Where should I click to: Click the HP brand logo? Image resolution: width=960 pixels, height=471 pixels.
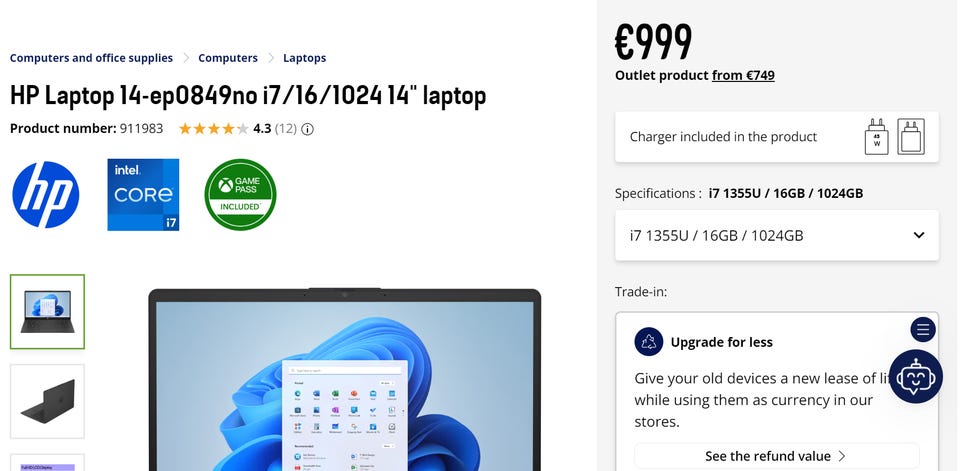(46, 195)
